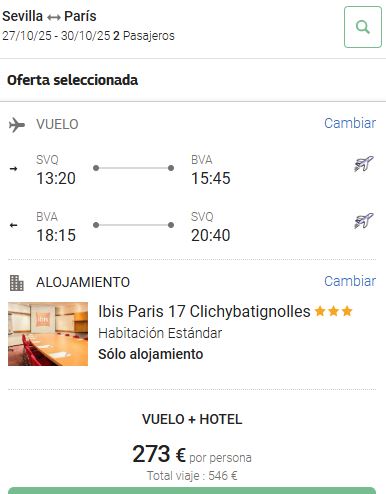This screenshot has height=494, width=386.
Task: Open the Ibis hotel photo thumbnail
Action: tap(48, 334)
